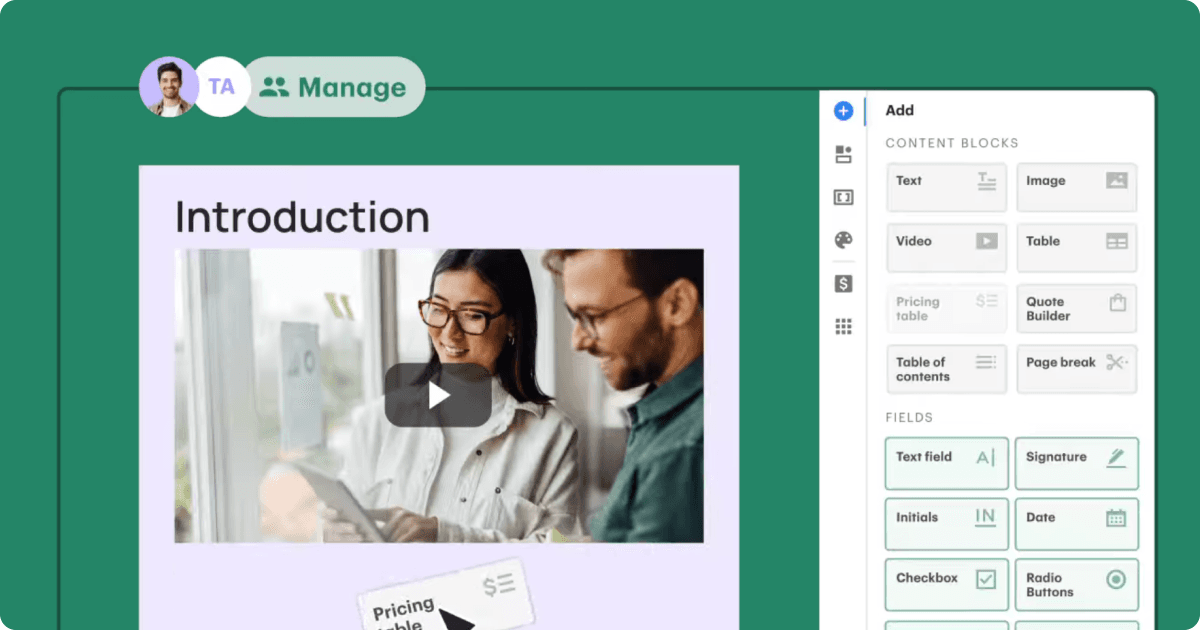This screenshot has width=1200, height=630.
Task: Add a Table of contents block
Action: click(946, 369)
